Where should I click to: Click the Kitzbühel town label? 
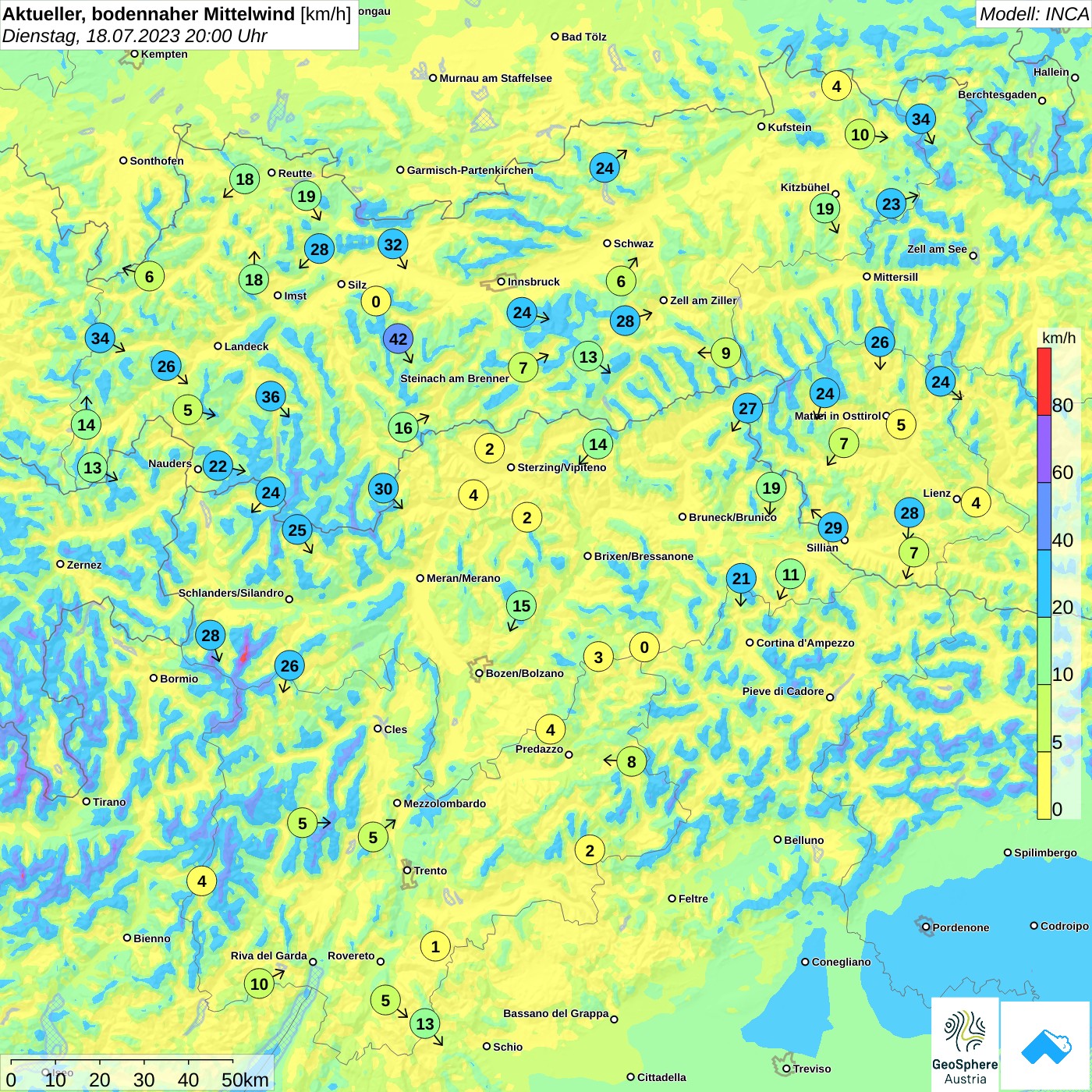(805, 187)
